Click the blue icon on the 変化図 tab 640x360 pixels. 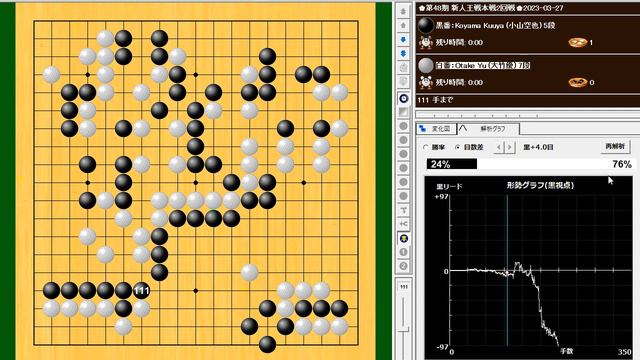click(423, 129)
